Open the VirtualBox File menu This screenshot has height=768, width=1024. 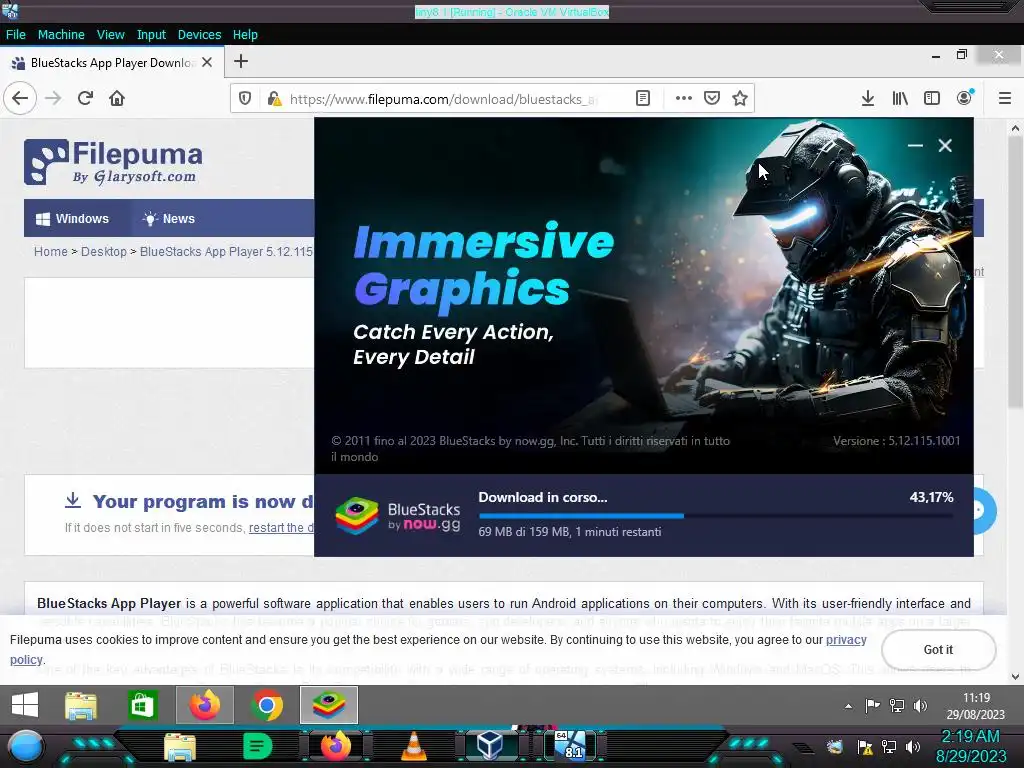(x=16, y=35)
